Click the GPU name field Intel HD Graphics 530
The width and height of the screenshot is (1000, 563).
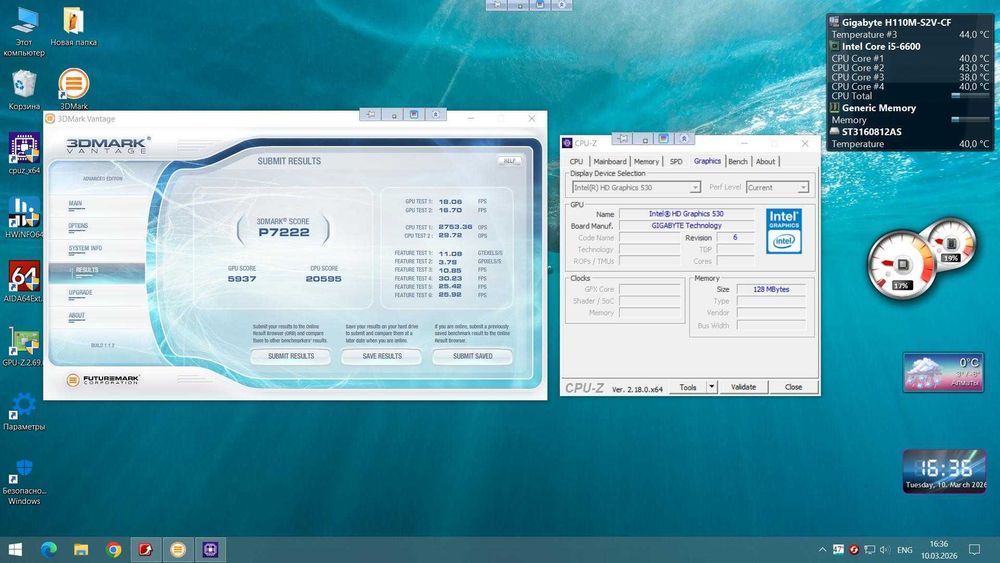point(686,214)
